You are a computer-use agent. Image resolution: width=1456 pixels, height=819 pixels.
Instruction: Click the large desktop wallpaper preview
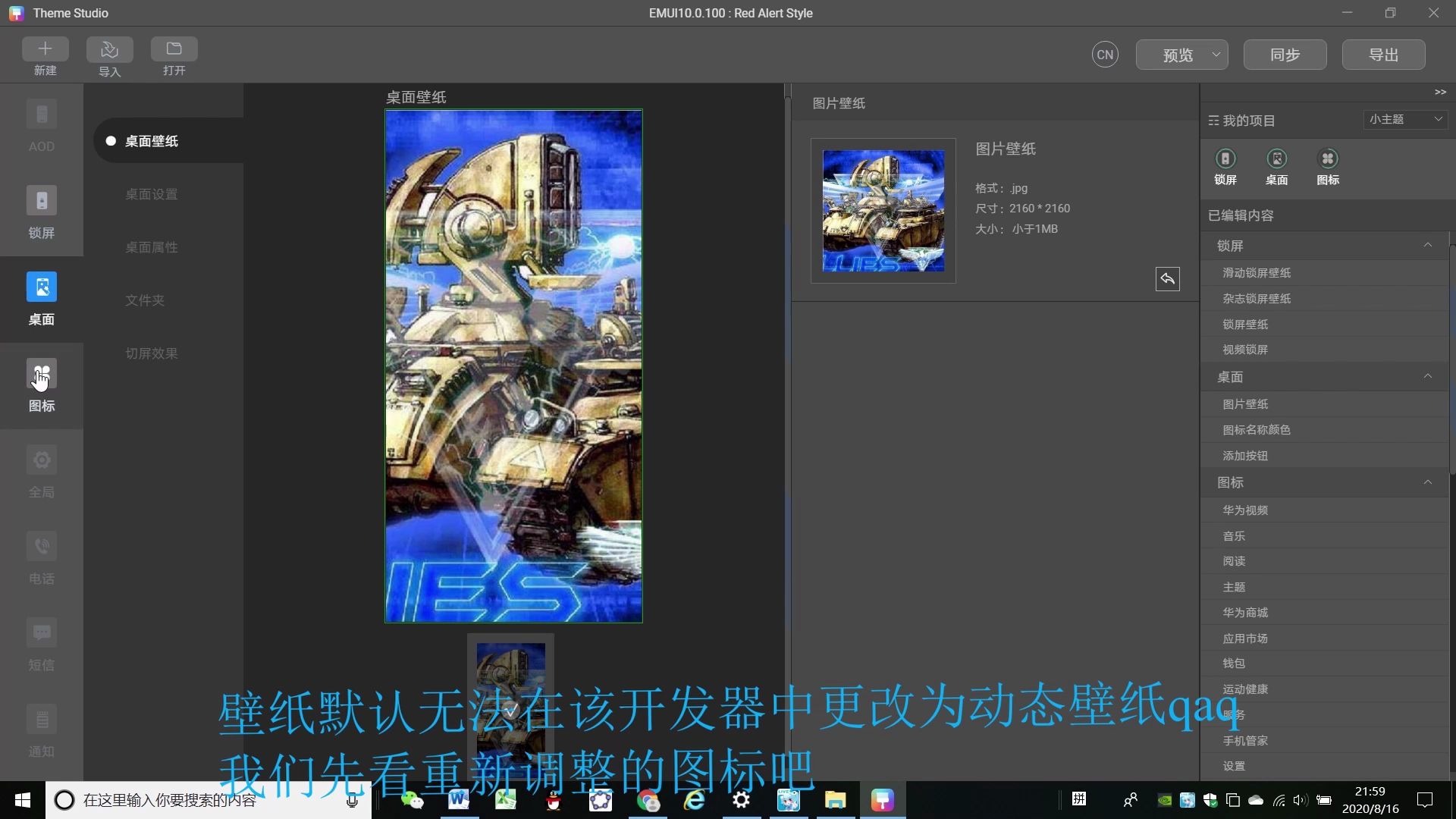click(513, 366)
